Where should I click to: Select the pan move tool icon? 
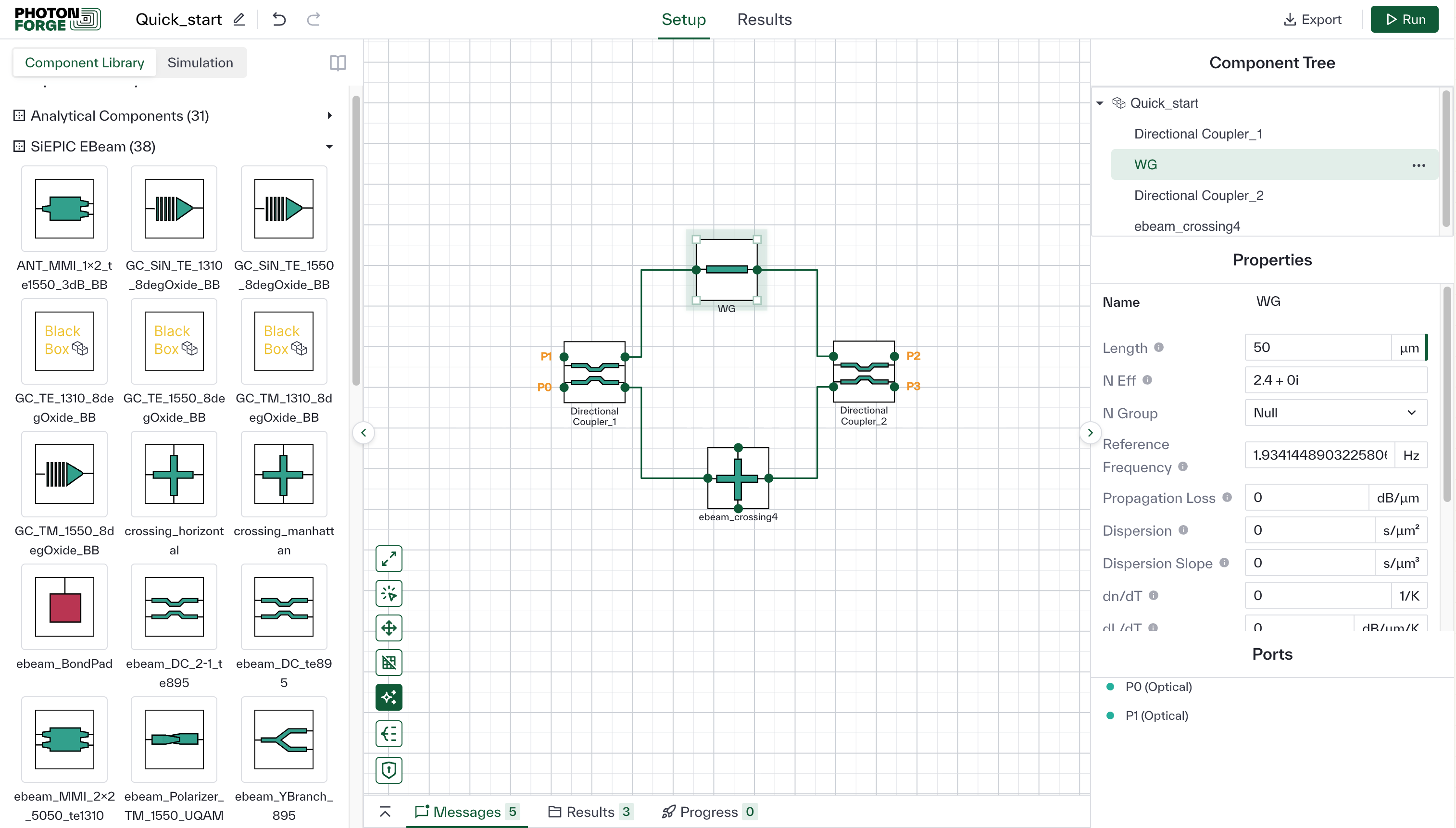click(389, 628)
